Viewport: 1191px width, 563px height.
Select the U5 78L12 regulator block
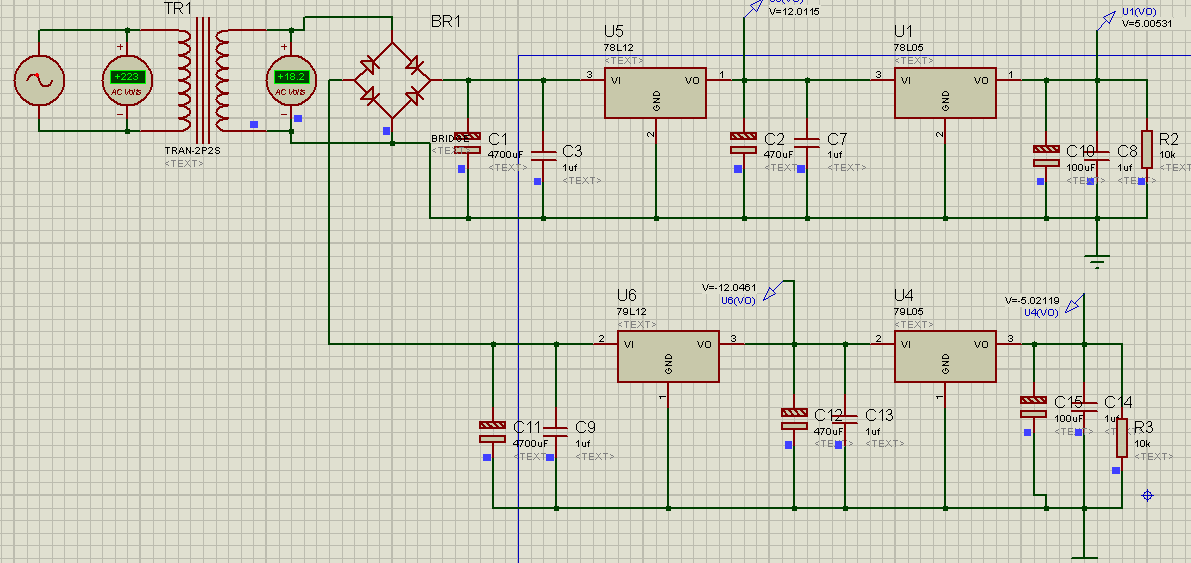[x=655, y=93]
